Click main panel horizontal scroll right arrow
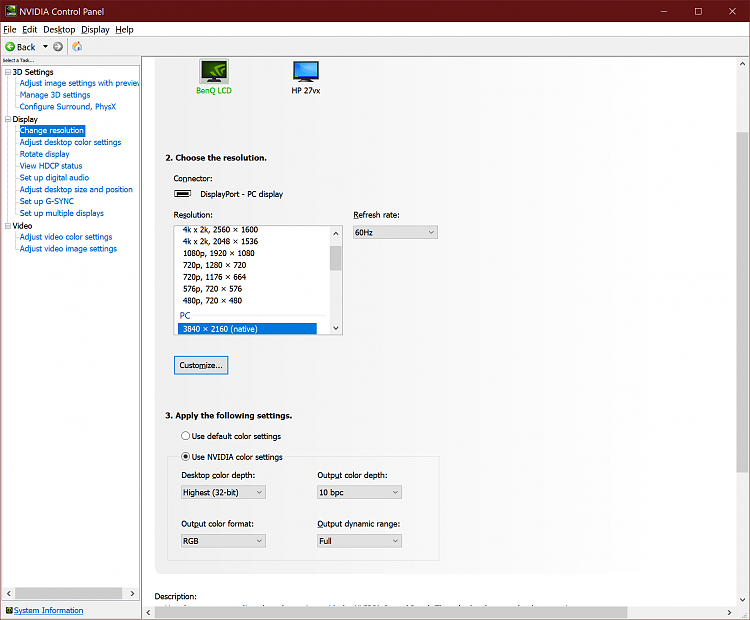750x620 pixels. tap(729, 612)
